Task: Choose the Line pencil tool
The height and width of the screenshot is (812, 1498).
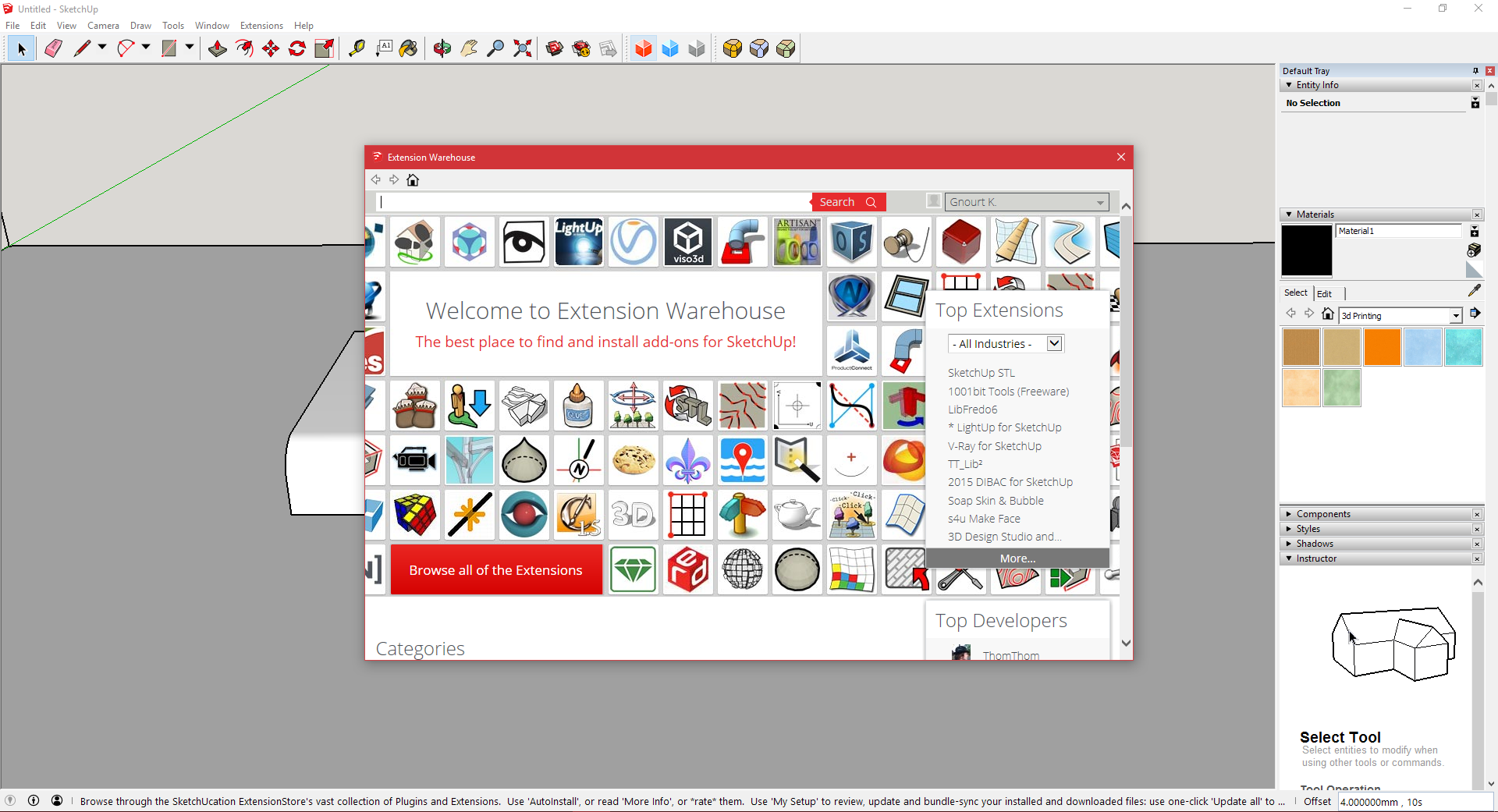Action: pos(82,49)
